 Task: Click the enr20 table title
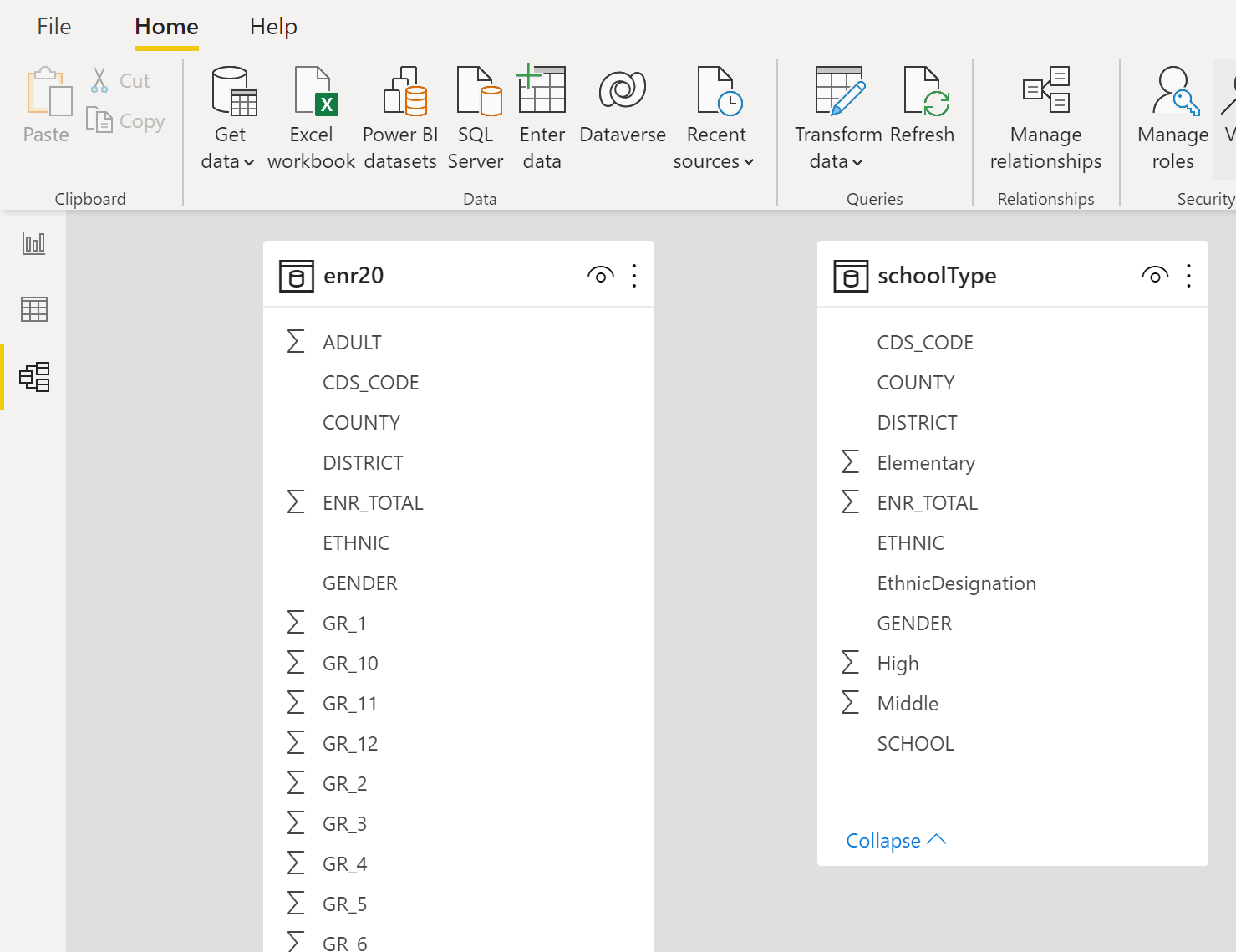354,276
